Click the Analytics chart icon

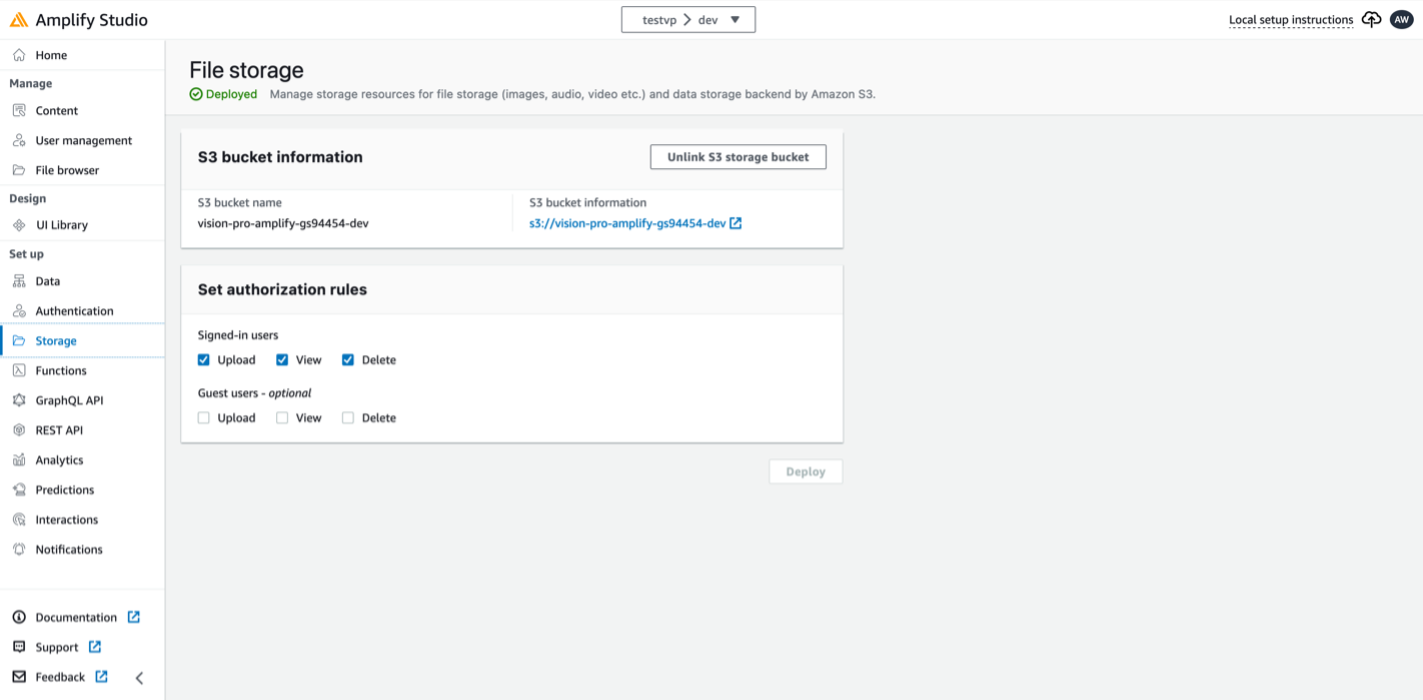tap(19, 460)
